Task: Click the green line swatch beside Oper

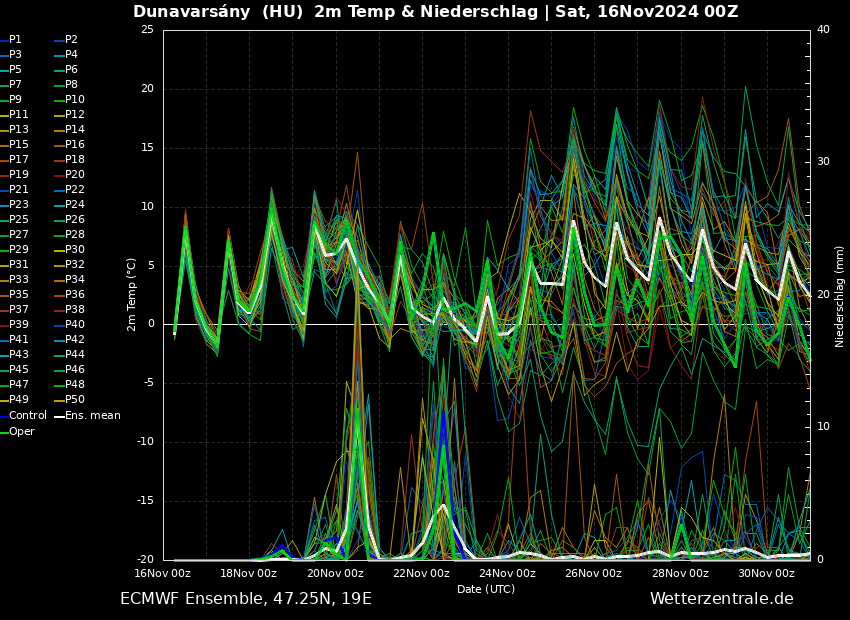Action: tap(4, 432)
